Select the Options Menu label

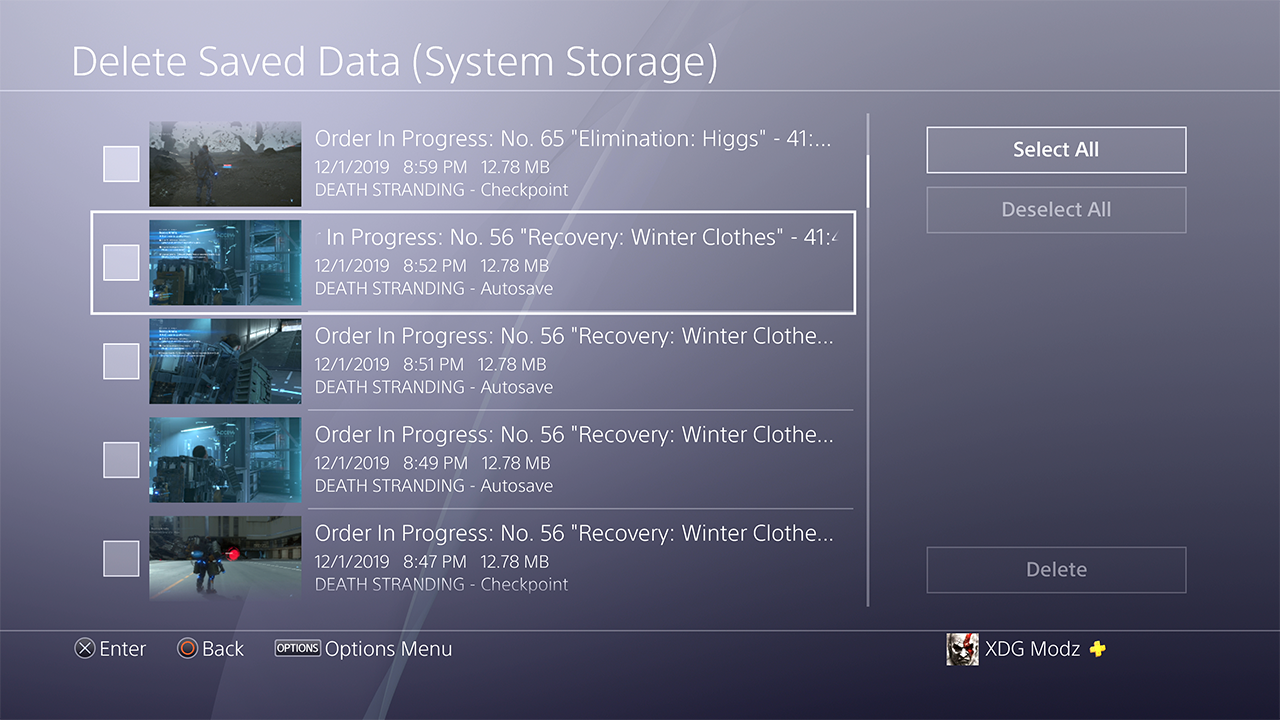389,649
